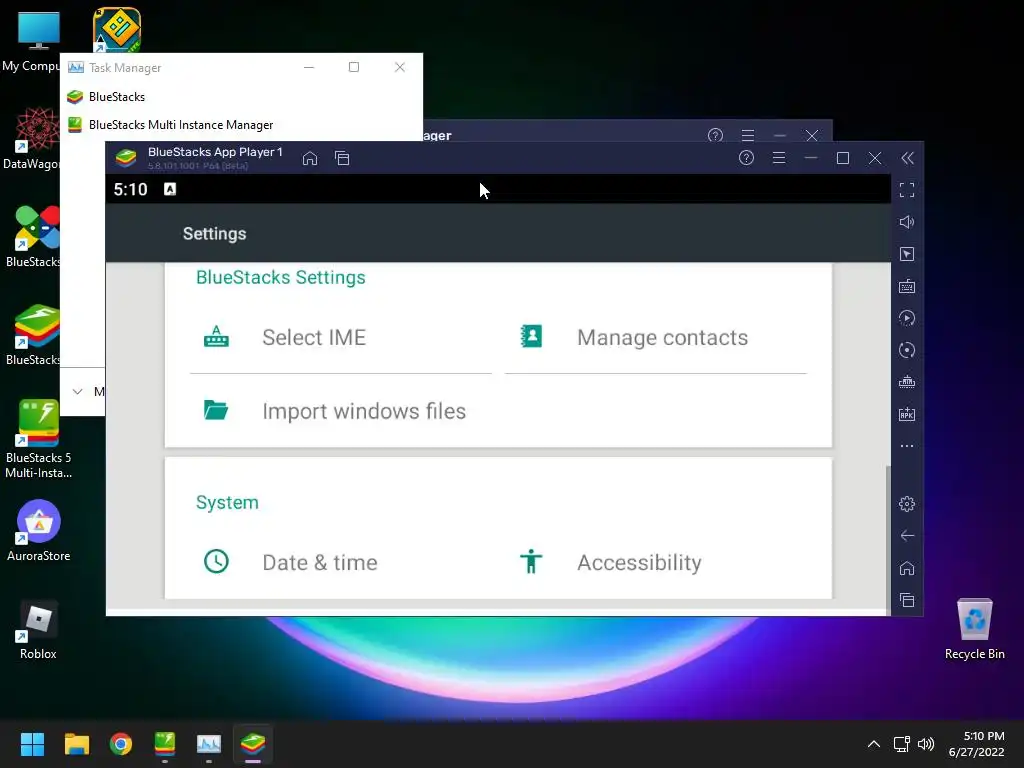Open the Geometry Dash desktop shortcut

[x=117, y=30]
